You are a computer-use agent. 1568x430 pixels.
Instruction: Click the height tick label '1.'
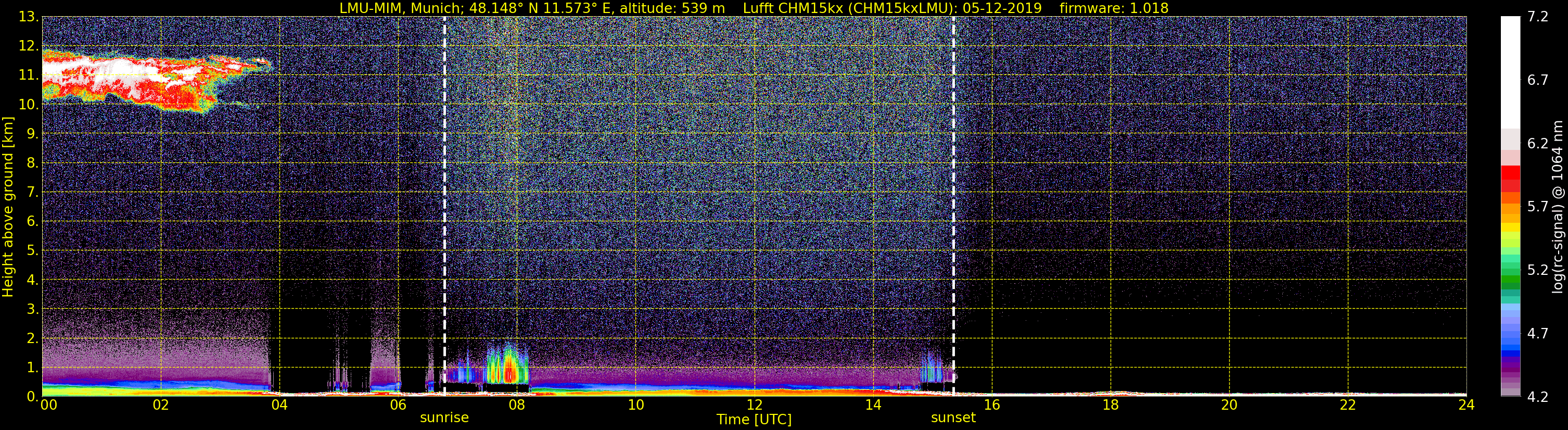click(x=32, y=367)
